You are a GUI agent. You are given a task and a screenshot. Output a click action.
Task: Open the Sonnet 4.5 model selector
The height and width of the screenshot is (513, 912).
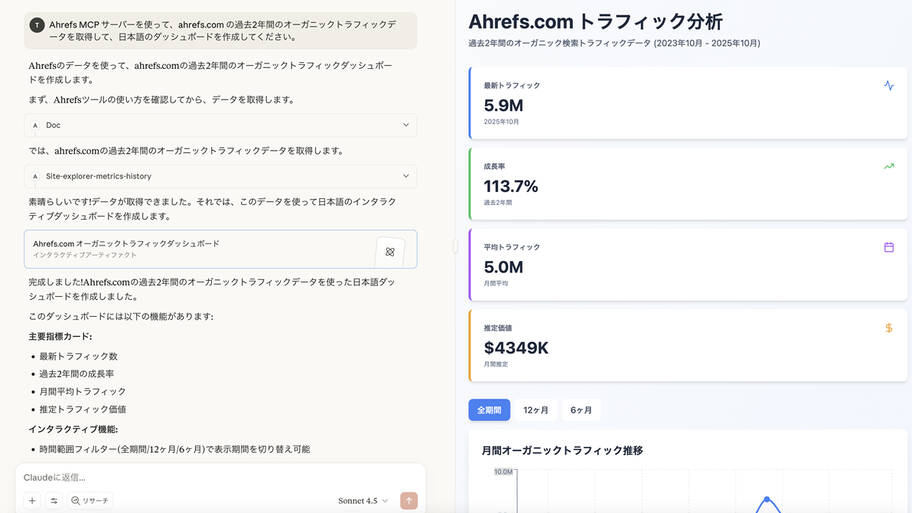point(363,500)
